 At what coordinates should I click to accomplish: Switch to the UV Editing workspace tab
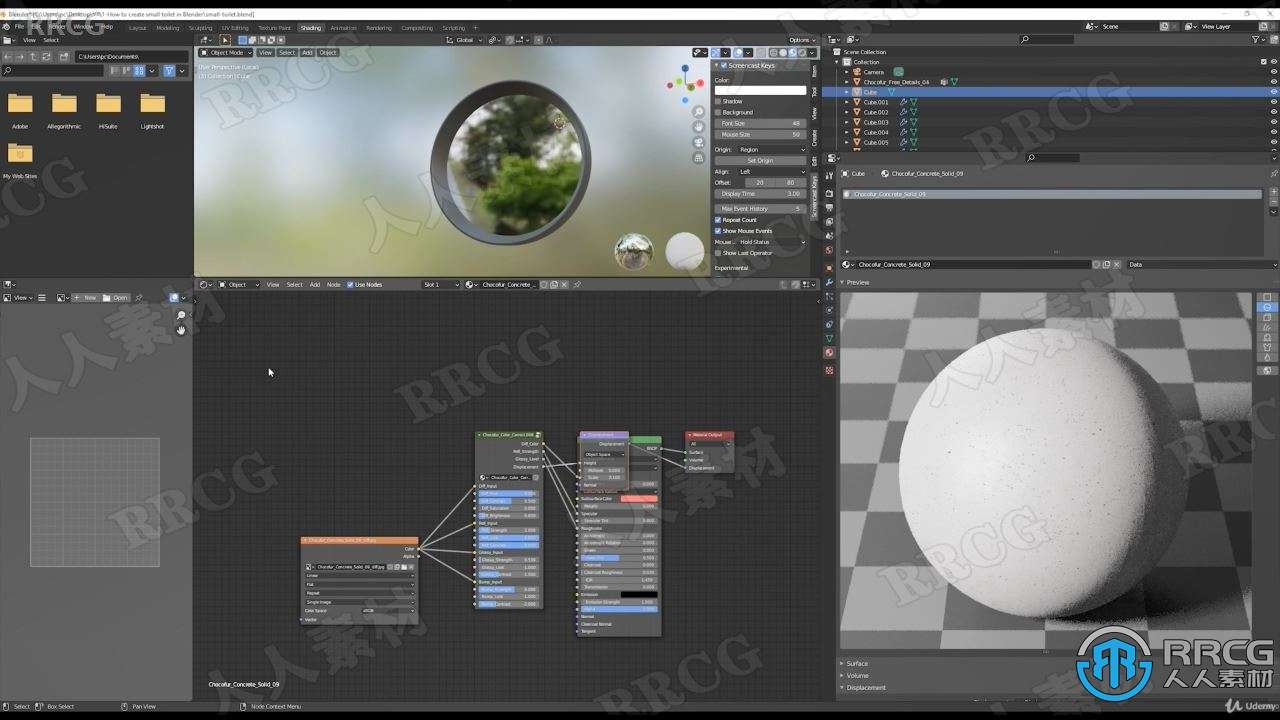(236, 28)
